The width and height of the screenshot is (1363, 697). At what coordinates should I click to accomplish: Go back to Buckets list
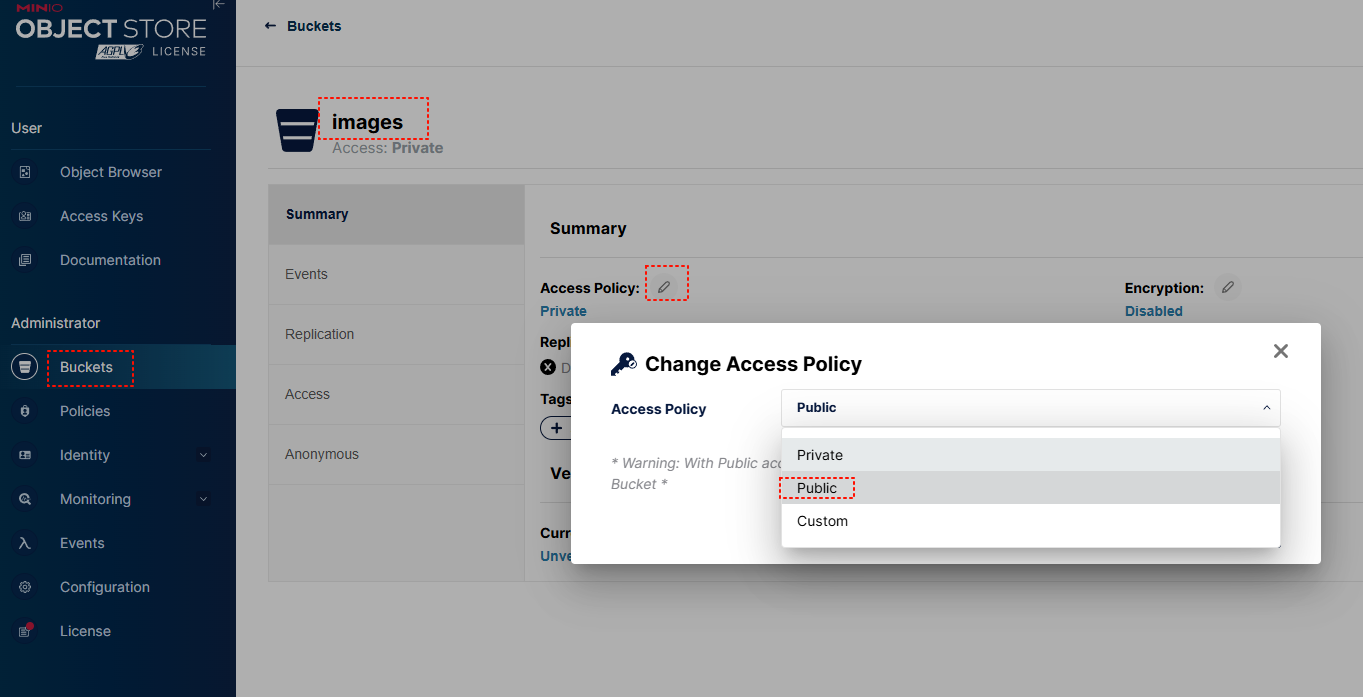[303, 26]
